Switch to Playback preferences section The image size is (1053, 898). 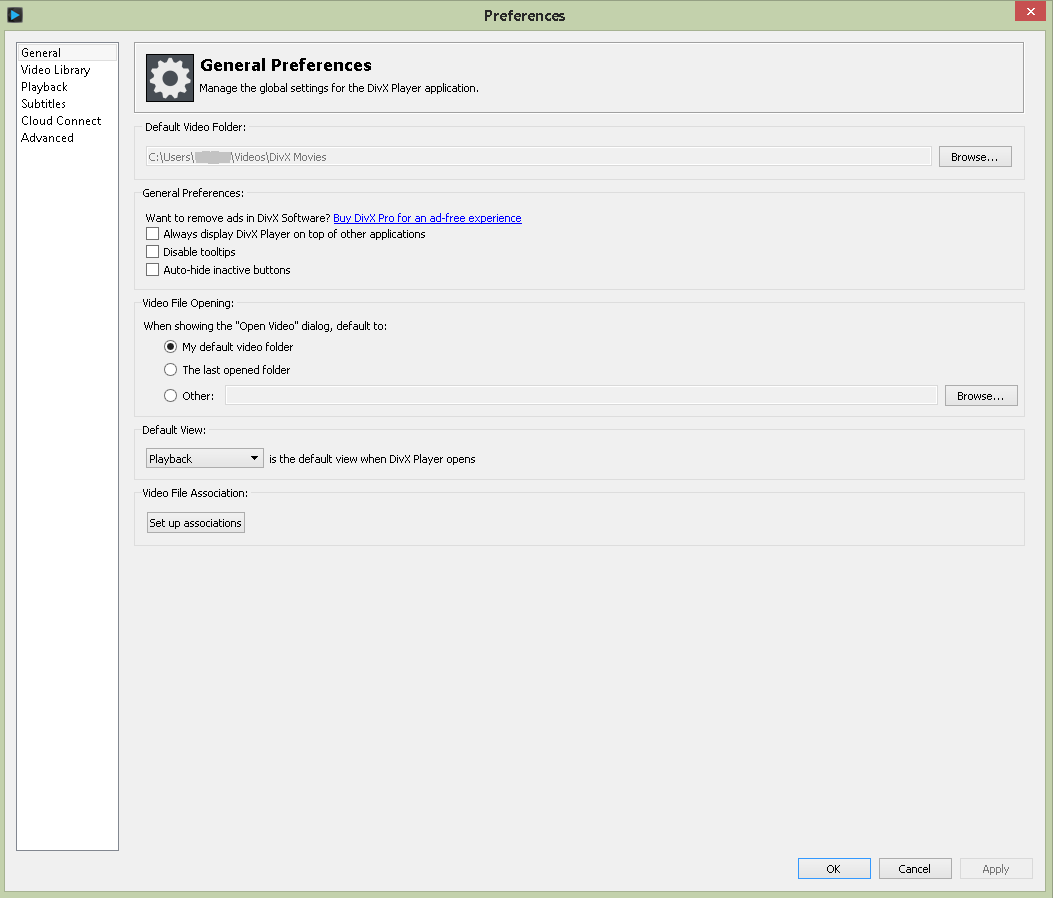click(x=45, y=87)
